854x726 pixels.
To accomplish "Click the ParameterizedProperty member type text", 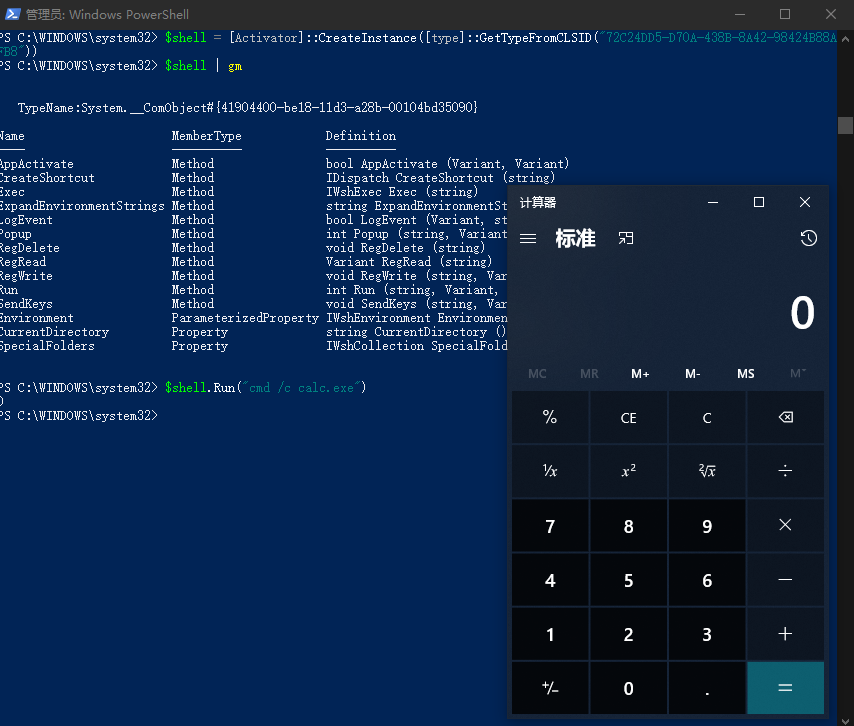I will point(245,318).
